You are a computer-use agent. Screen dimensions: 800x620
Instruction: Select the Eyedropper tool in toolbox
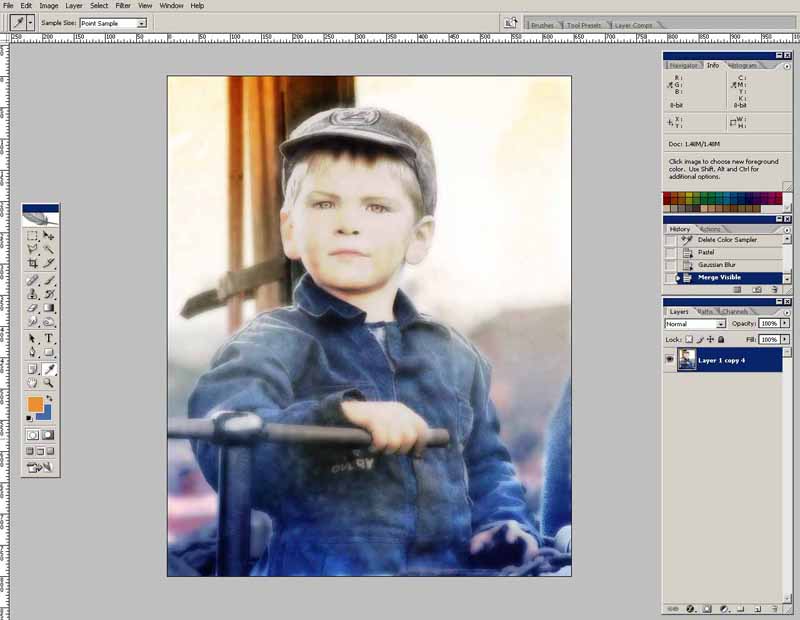49,368
